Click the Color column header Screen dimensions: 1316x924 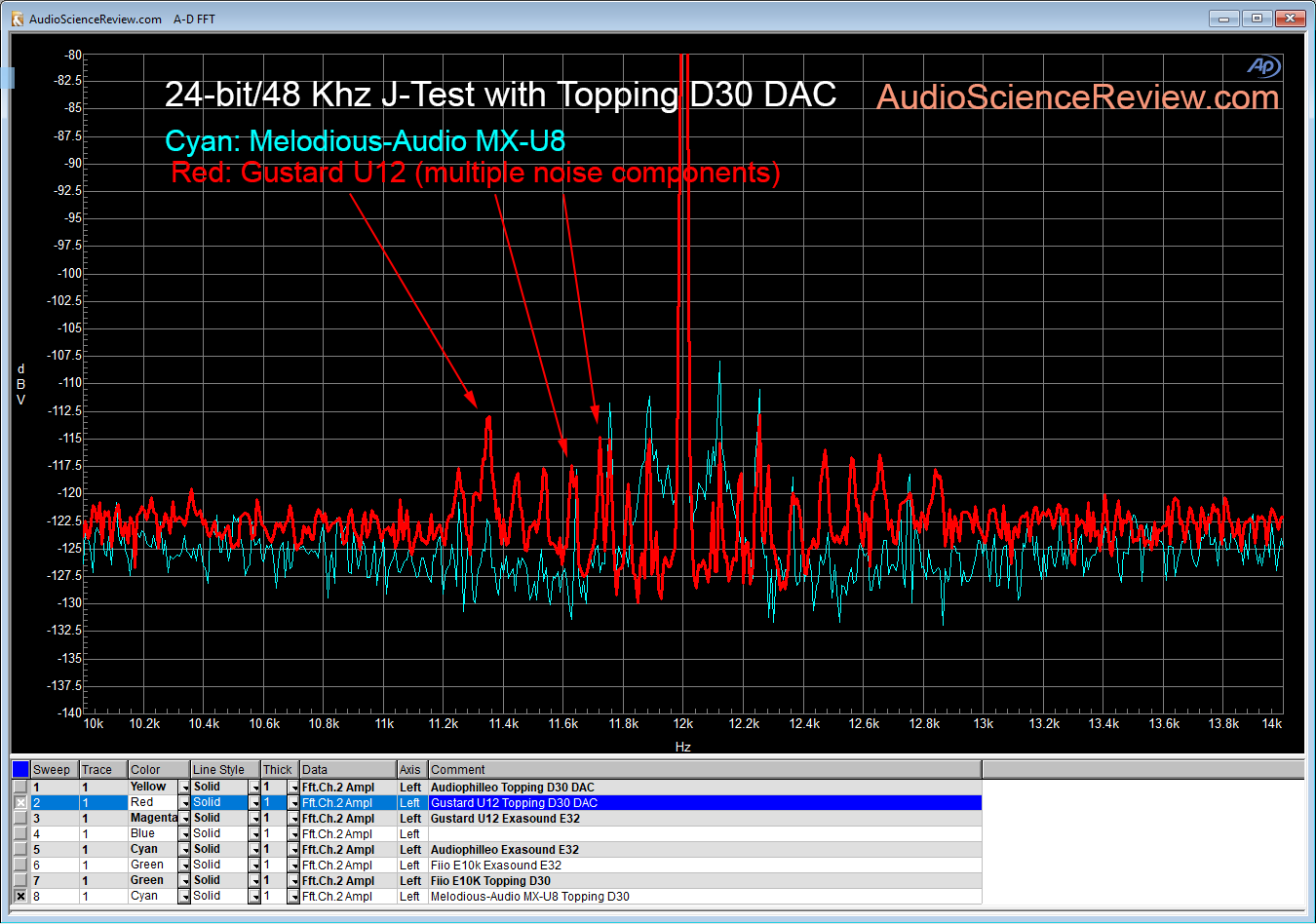(x=159, y=770)
